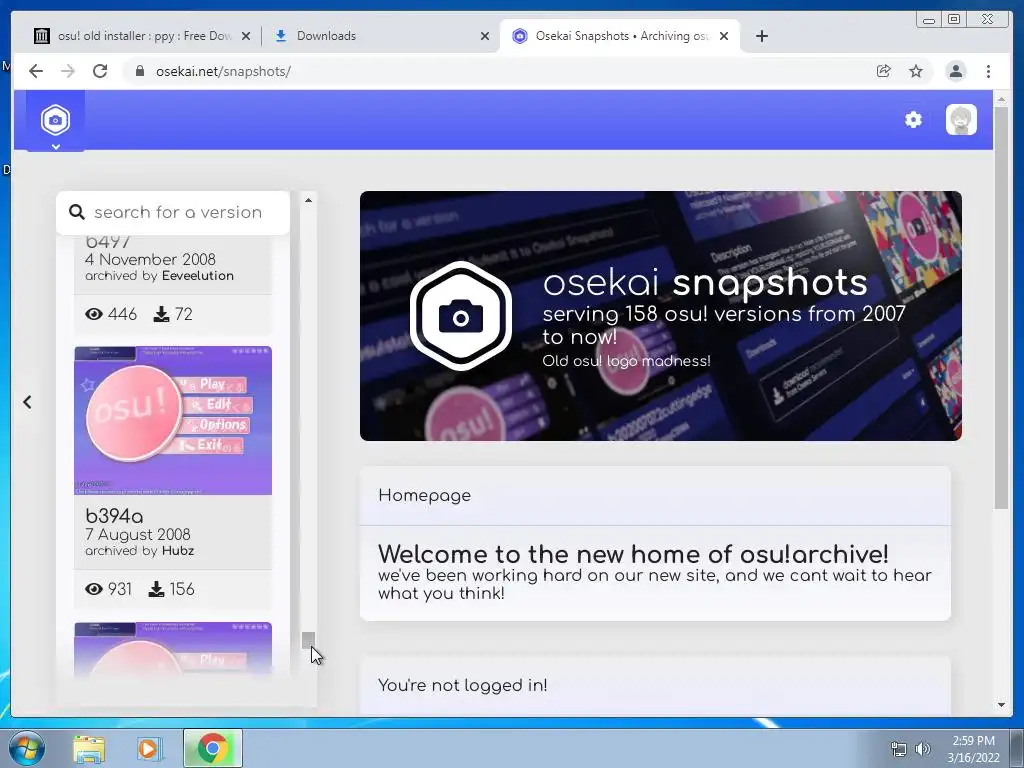1024x768 pixels.
Task: Reload the page with the refresh button
Action: coord(100,71)
